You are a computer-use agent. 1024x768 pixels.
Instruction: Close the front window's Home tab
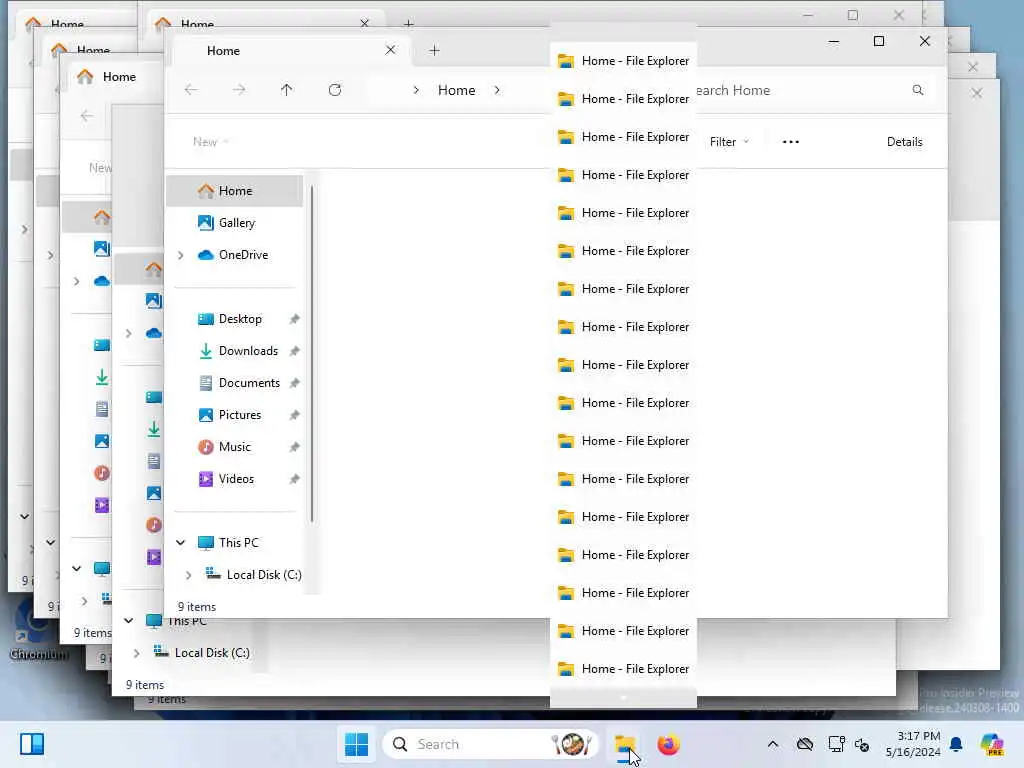click(x=391, y=50)
